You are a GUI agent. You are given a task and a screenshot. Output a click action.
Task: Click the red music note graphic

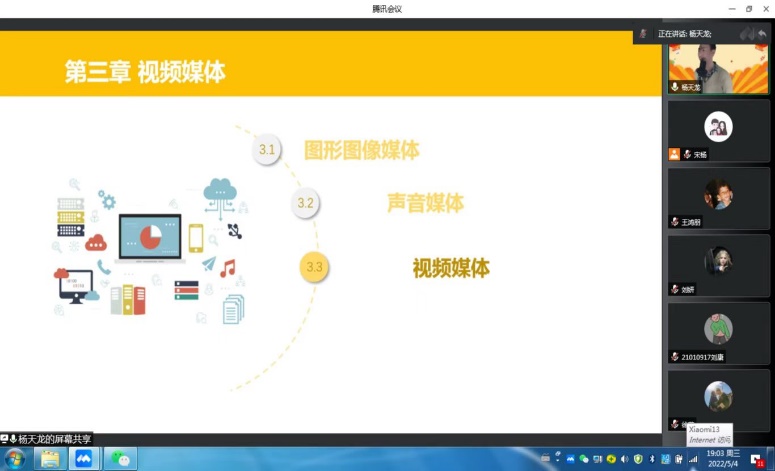228,268
